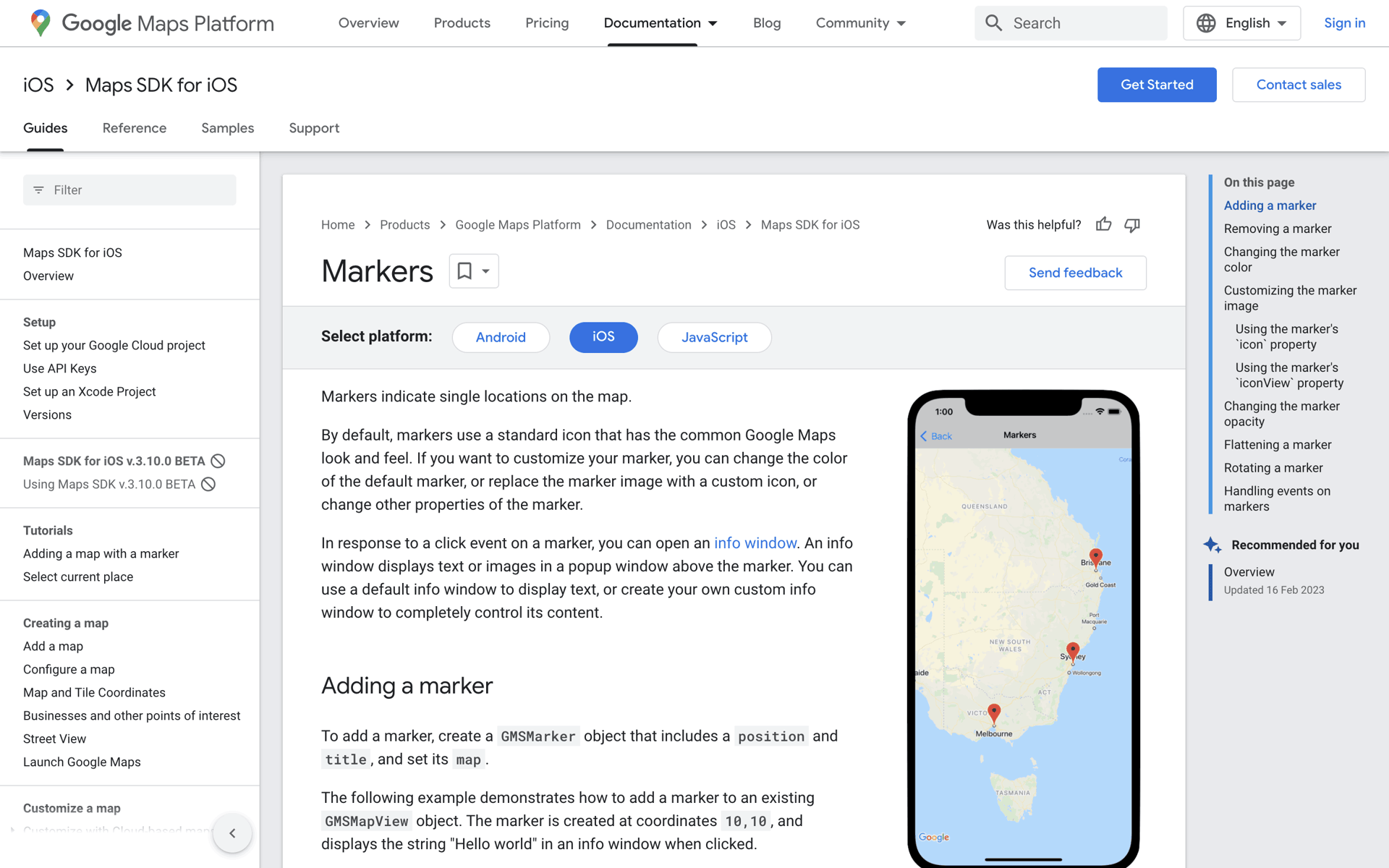Open Home in the breadcrumb
This screenshot has height=868, width=1389.
tap(338, 225)
